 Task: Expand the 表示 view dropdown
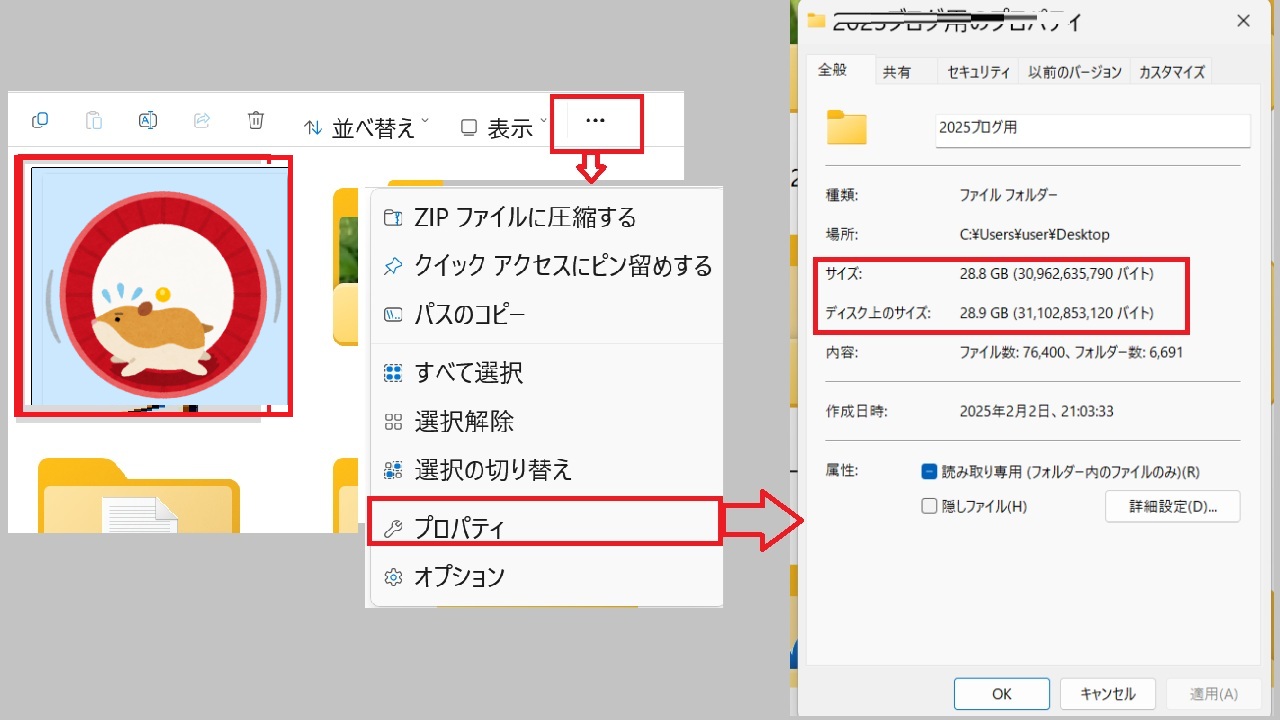click(x=503, y=127)
